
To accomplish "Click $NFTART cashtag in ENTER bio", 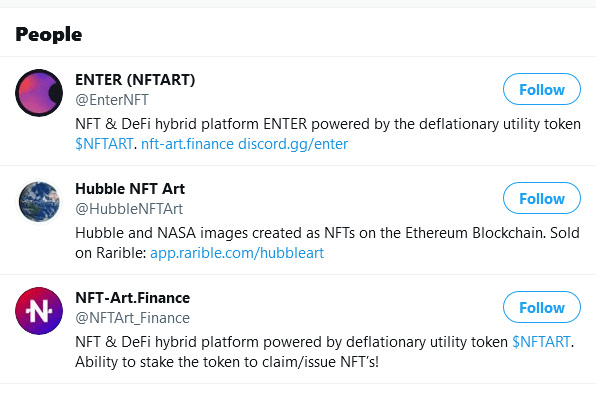I will pos(104,144).
